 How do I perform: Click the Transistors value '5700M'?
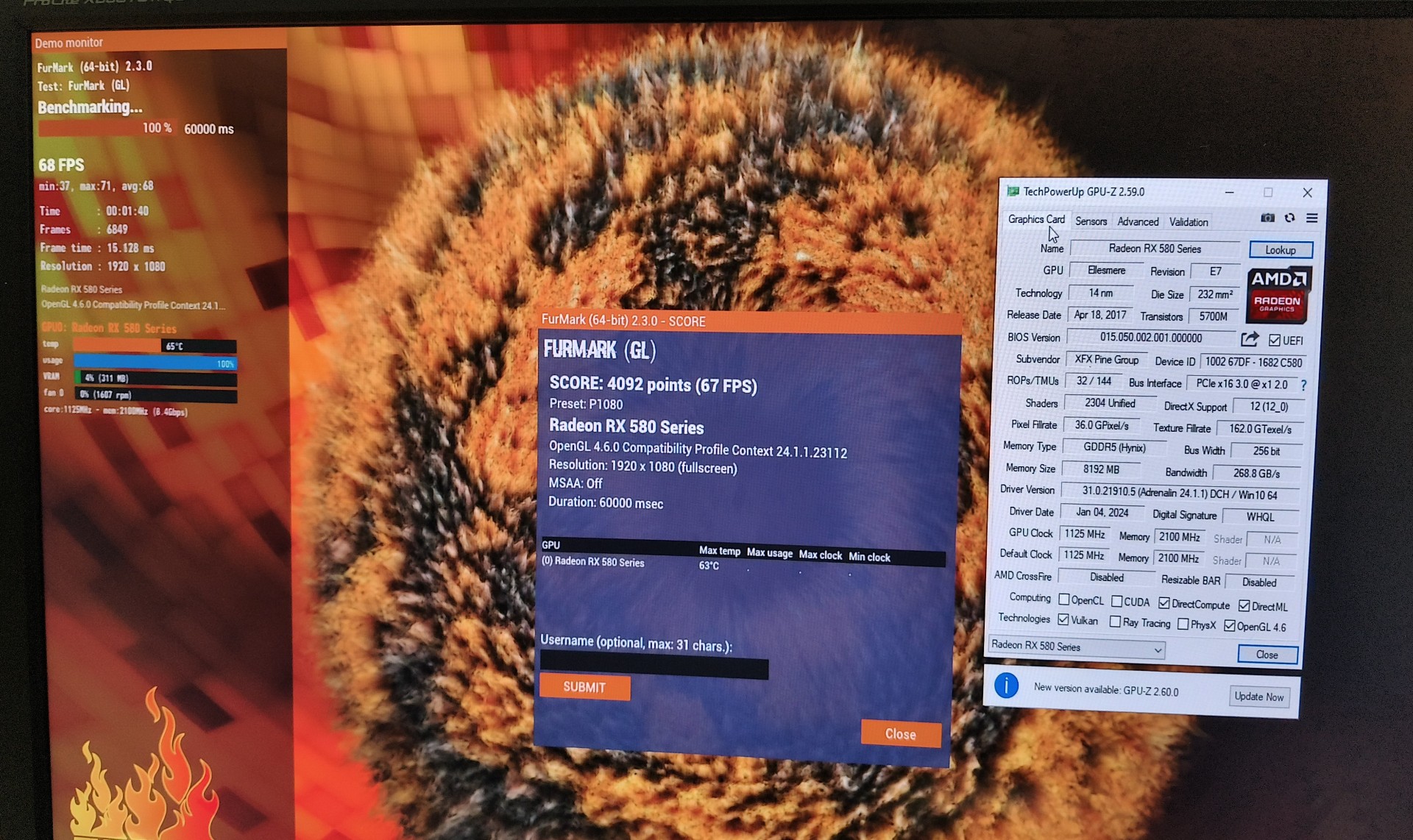pyautogui.click(x=1213, y=316)
